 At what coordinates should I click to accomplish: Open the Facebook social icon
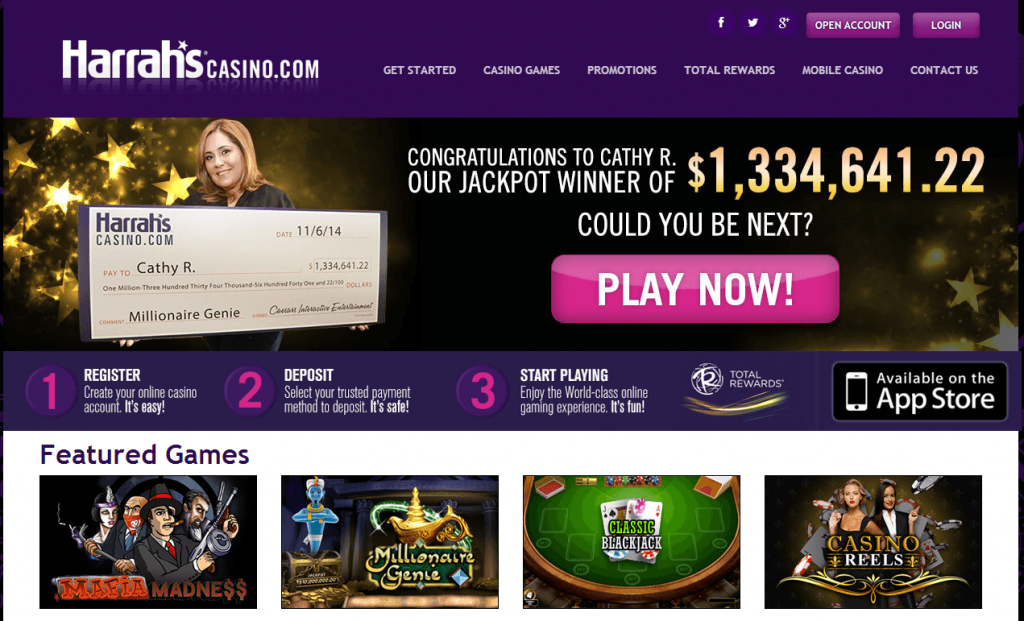[x=721, y=24]
